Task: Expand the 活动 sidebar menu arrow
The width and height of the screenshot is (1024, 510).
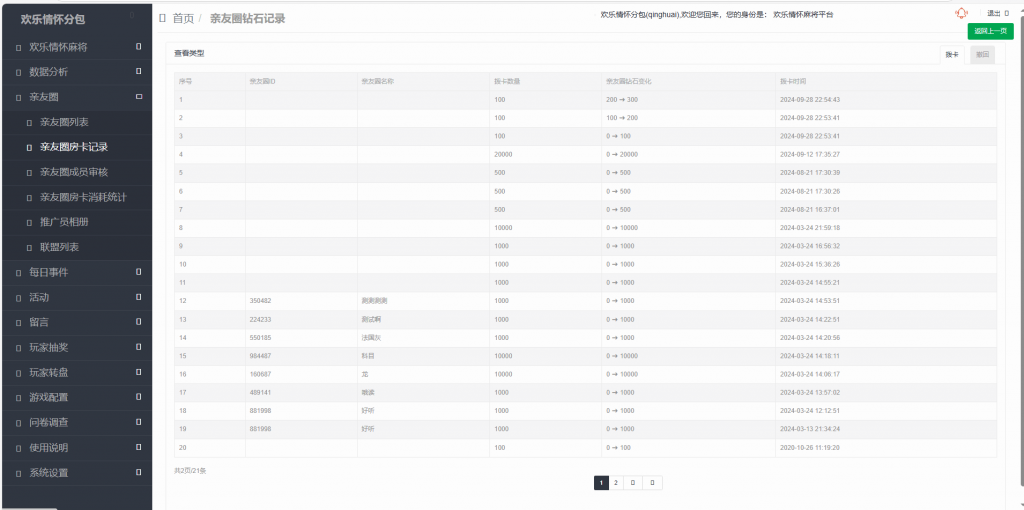Action: [x=138, y=297]
